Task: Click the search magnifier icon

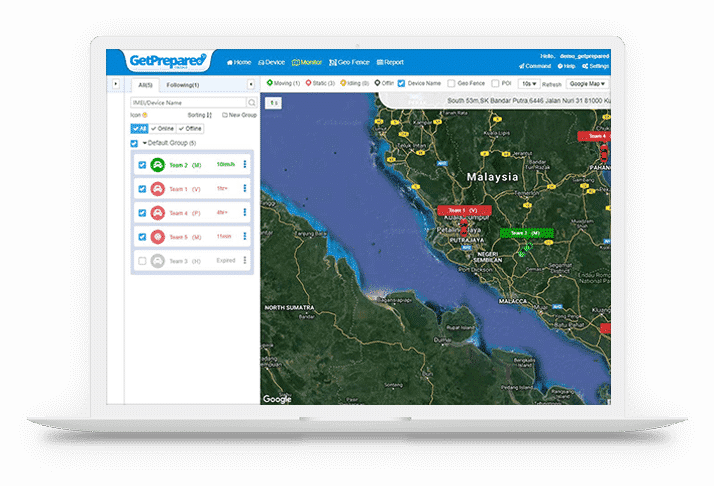Action: [x=252, y=102]
